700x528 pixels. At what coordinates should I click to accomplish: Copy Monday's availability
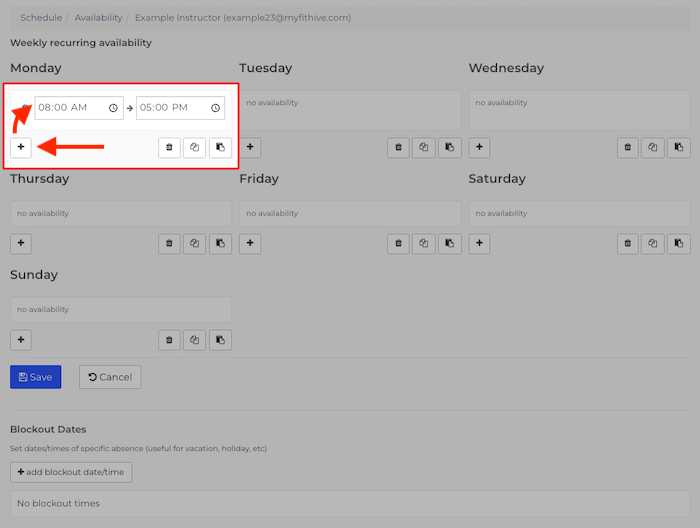[195, 147]
